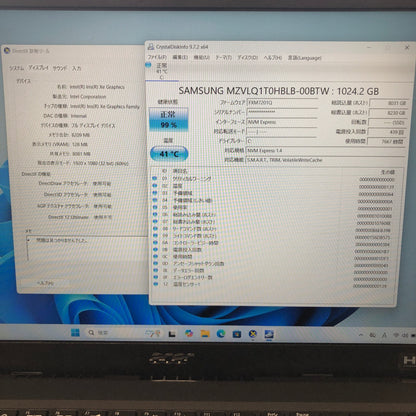Click the DirectX Diagnostic Tool title bar icon

pyautogui.click(x=7, y=51)
